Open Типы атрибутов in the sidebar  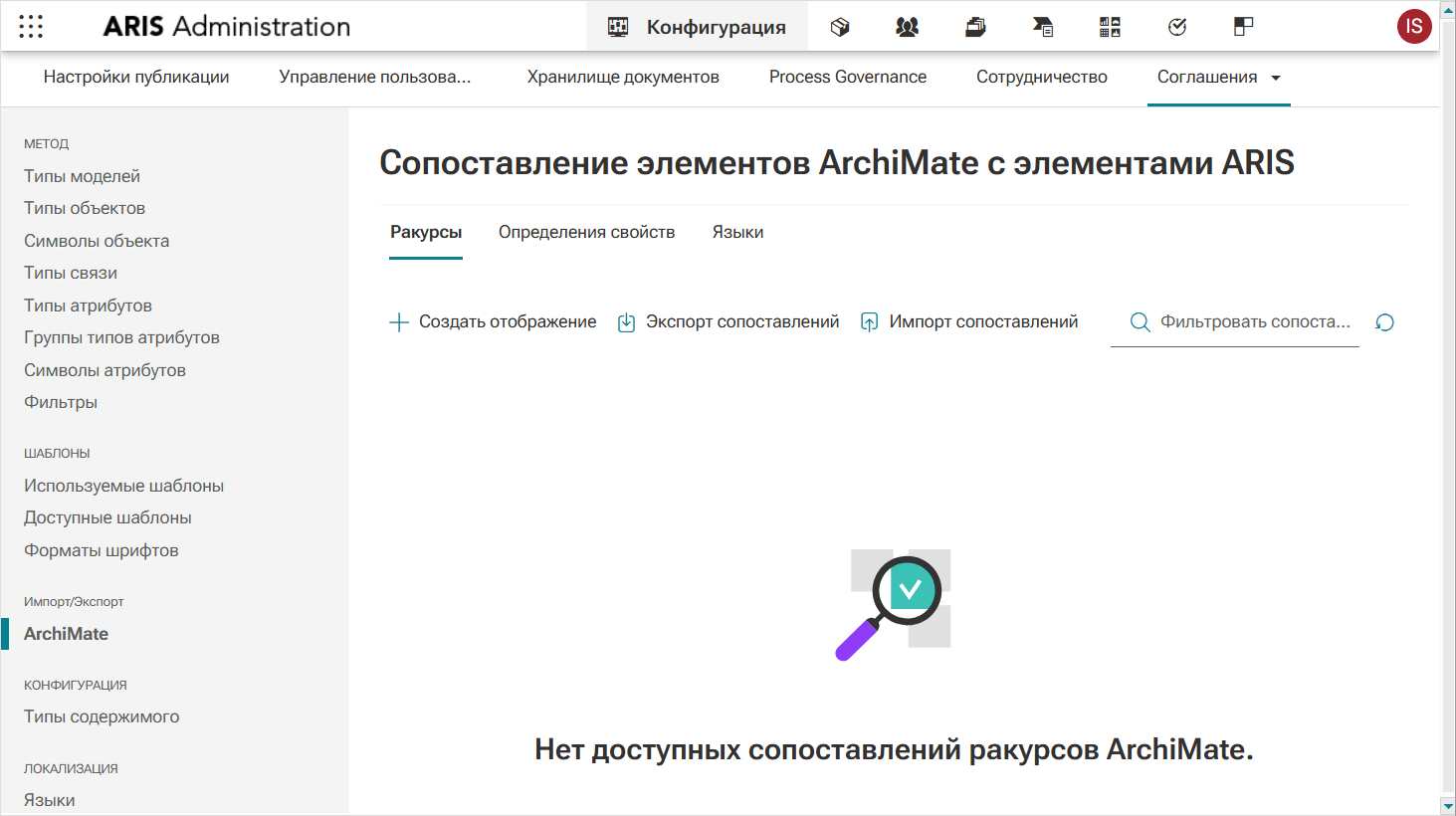[x=88, y=306]
